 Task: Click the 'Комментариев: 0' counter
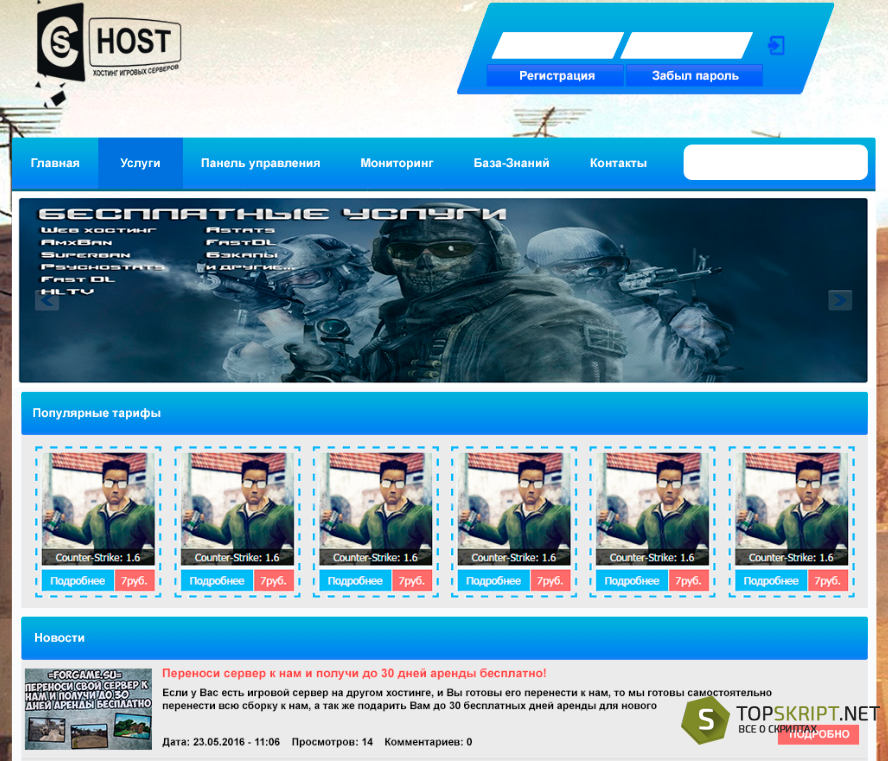(x=428, y=742)
